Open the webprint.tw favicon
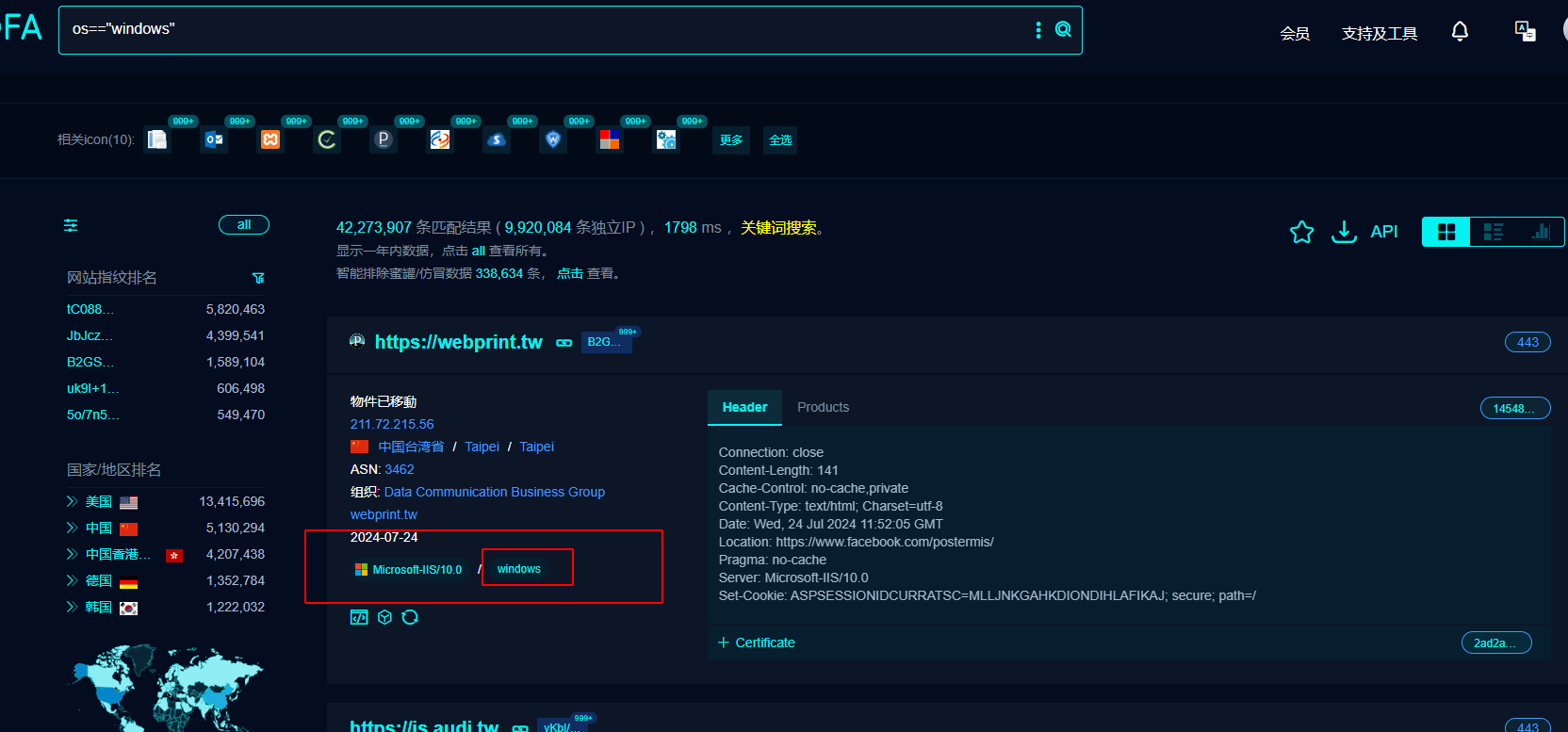The image size is (1568, 732). tap(357, 341)
